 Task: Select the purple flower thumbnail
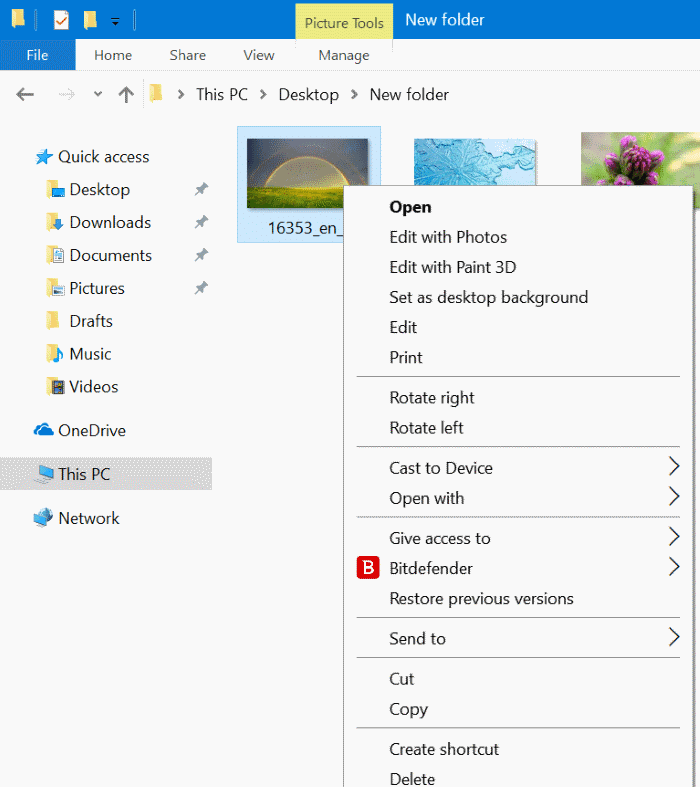pyautogui.click(x=640, y=159)
